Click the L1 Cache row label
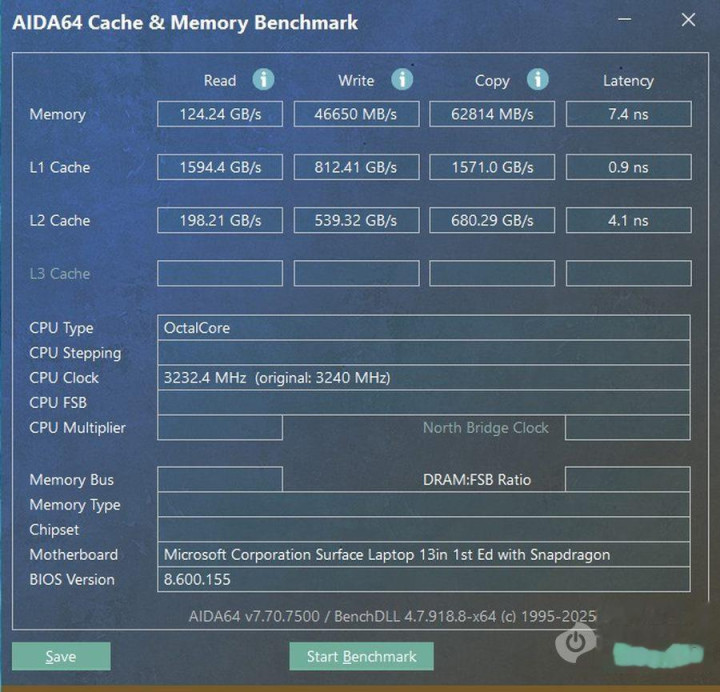The width and height of the screenshot is (720, 692). (x=60, y=167)
